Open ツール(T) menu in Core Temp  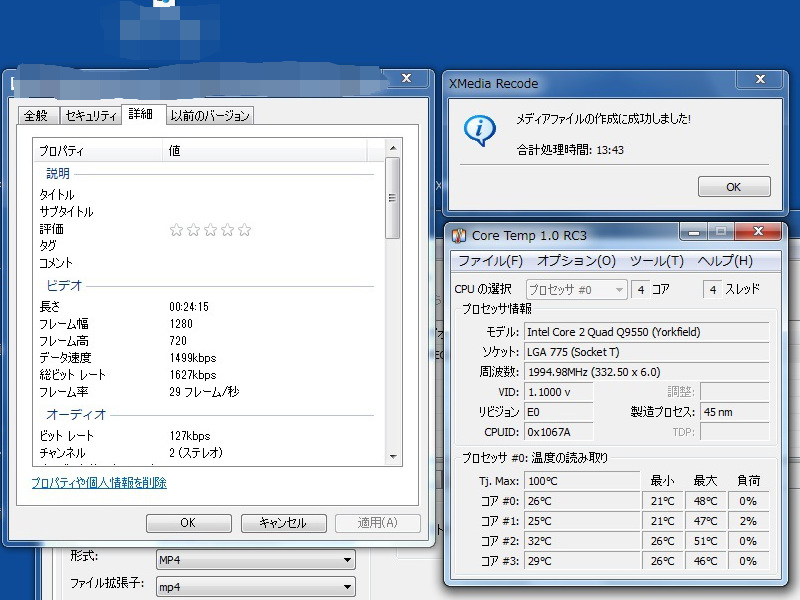(x=656, y=261)
